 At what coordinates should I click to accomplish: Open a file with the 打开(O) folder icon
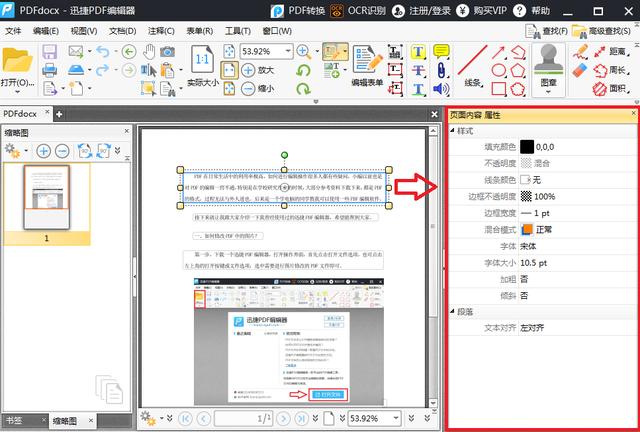pos(17,60)
